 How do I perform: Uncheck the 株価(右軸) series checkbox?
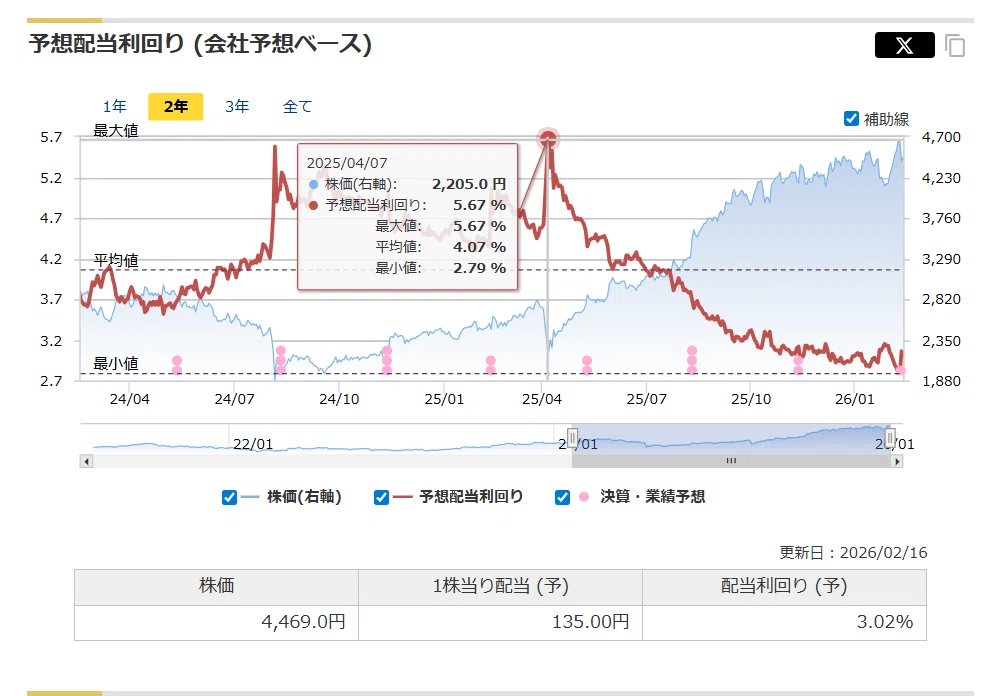coord(229,498)
